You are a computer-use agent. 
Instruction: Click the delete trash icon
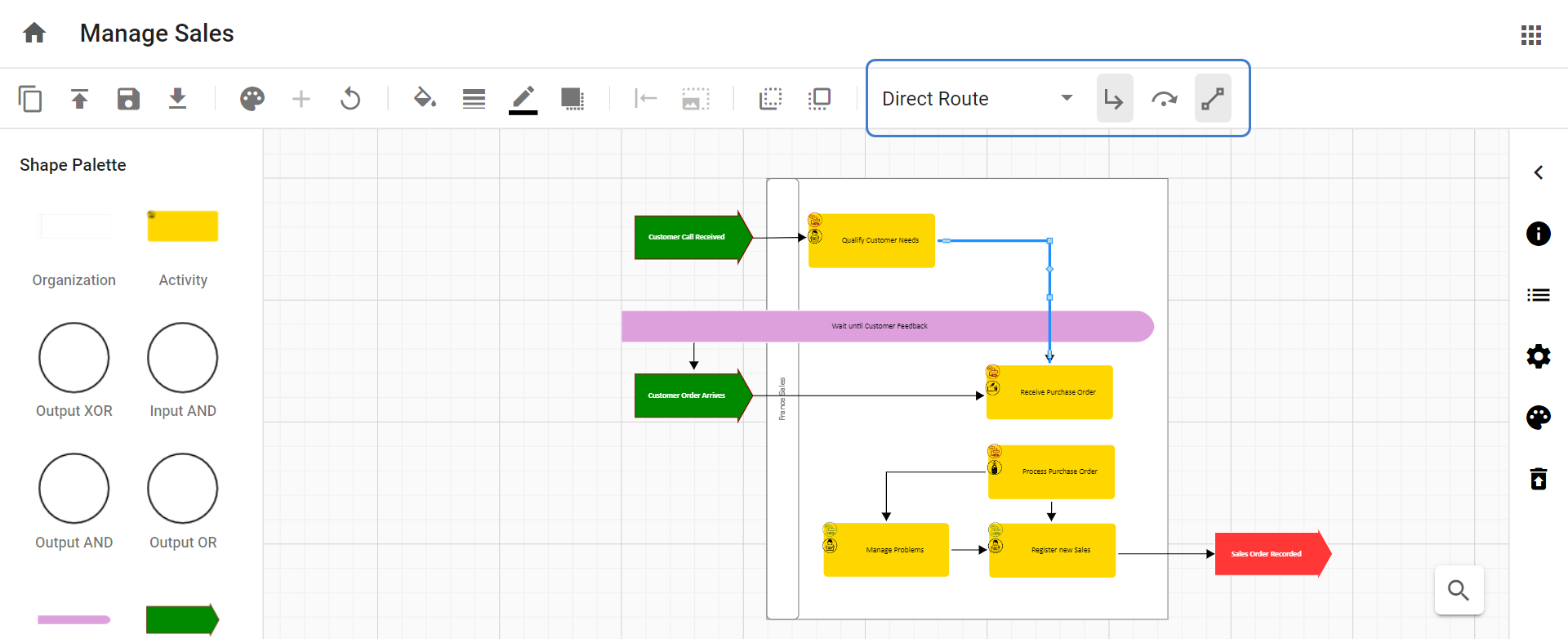point(1538,478)
